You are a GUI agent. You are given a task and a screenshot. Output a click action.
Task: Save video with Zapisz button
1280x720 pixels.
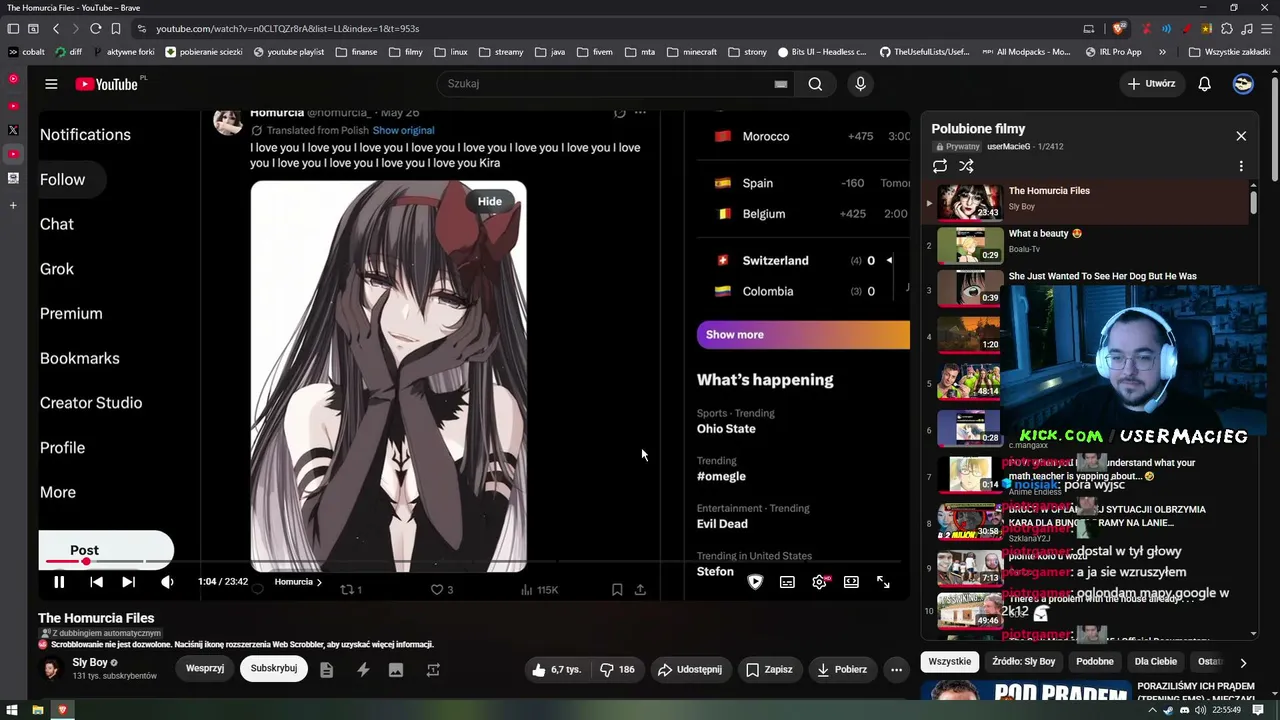click(769, 670)
